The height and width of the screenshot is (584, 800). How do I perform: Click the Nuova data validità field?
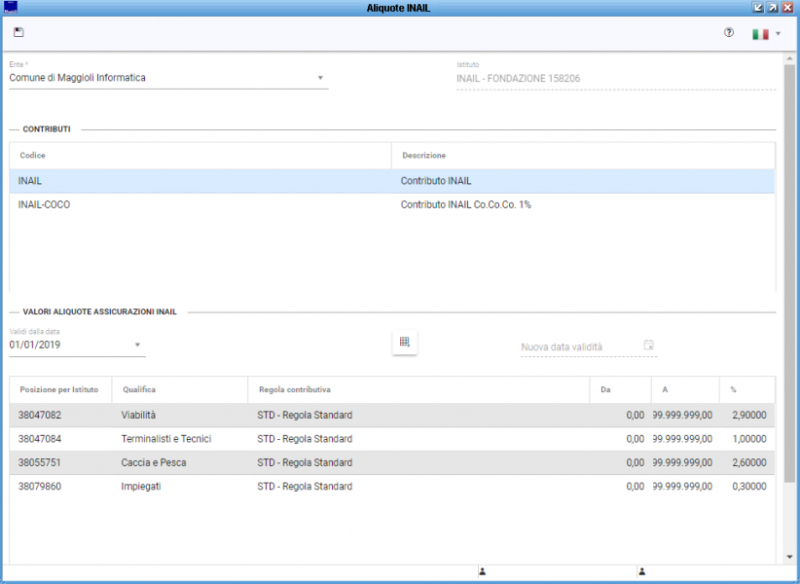point(578,347)
